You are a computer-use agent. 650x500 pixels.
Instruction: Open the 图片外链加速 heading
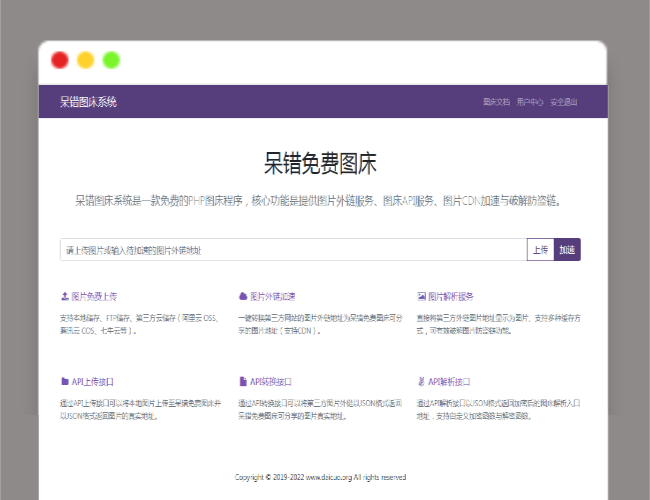point(272,296)
